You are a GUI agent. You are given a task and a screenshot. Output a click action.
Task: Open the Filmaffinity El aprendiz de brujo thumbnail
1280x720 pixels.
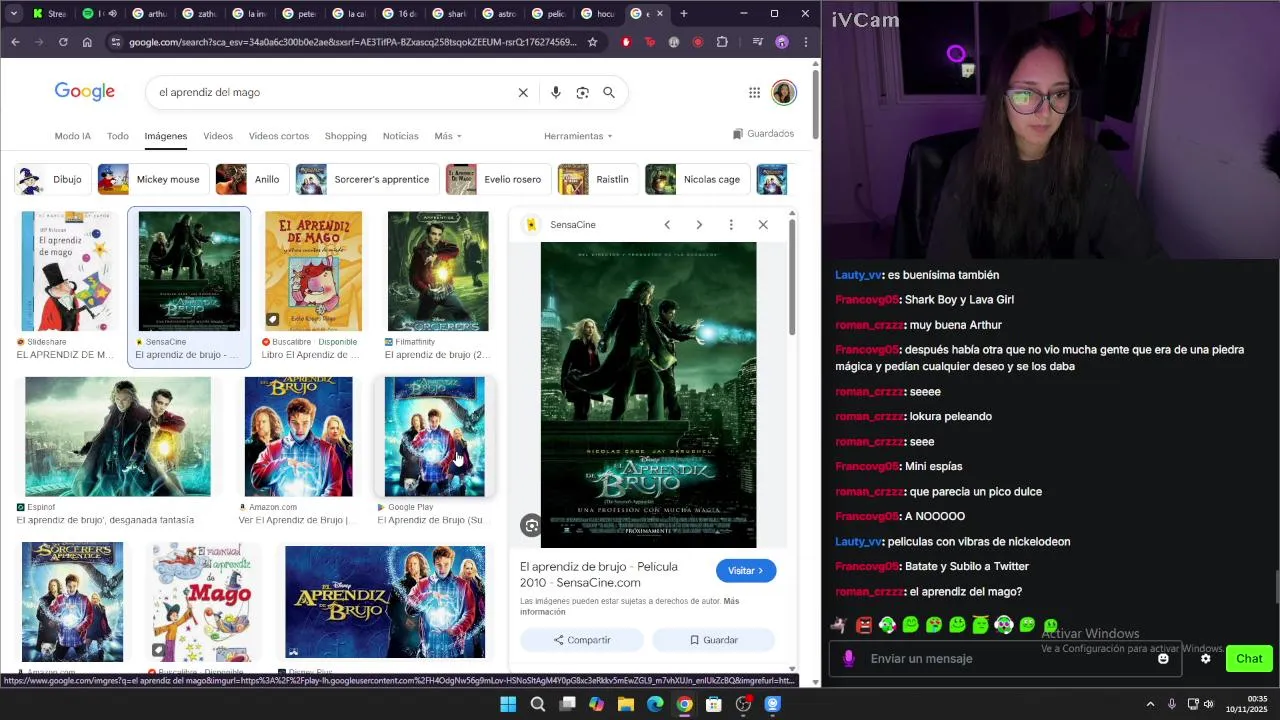click(x=438, y=271)
